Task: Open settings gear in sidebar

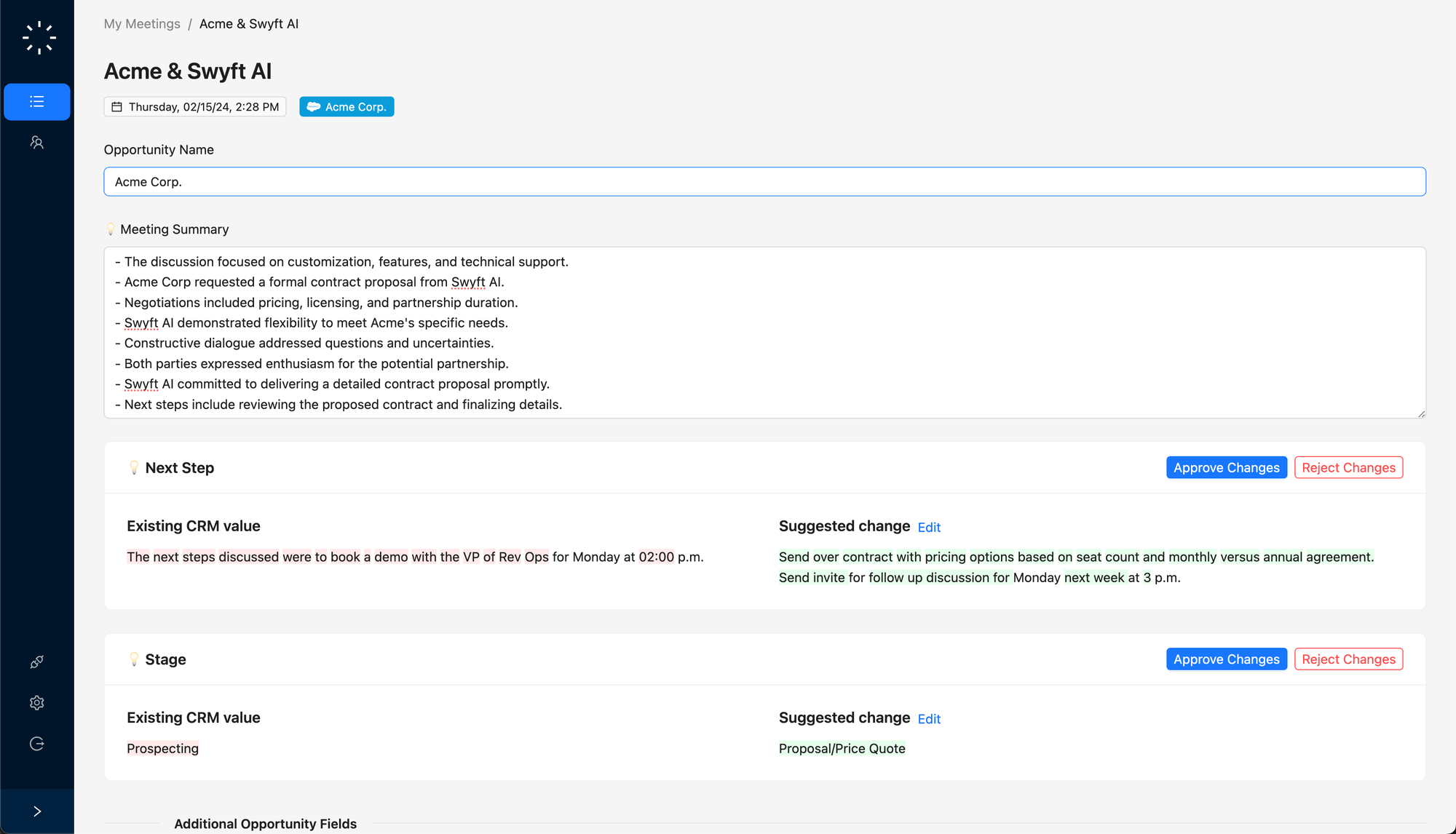Action: coord(37,702)
